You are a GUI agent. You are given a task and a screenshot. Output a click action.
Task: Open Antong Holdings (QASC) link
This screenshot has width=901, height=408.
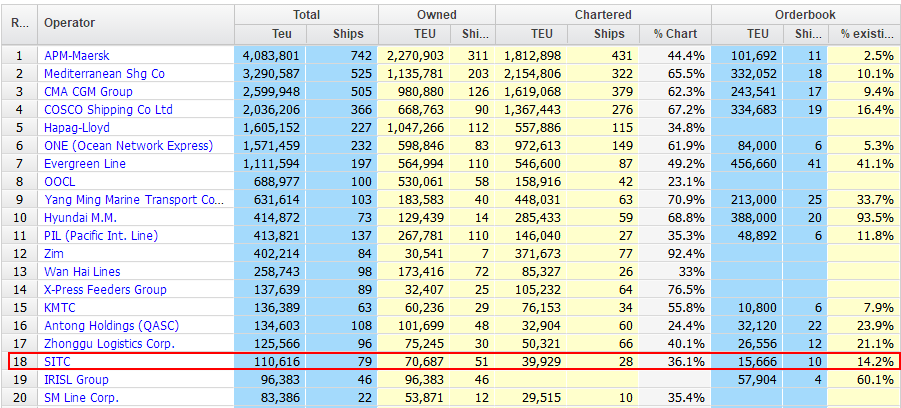[111, 326]
